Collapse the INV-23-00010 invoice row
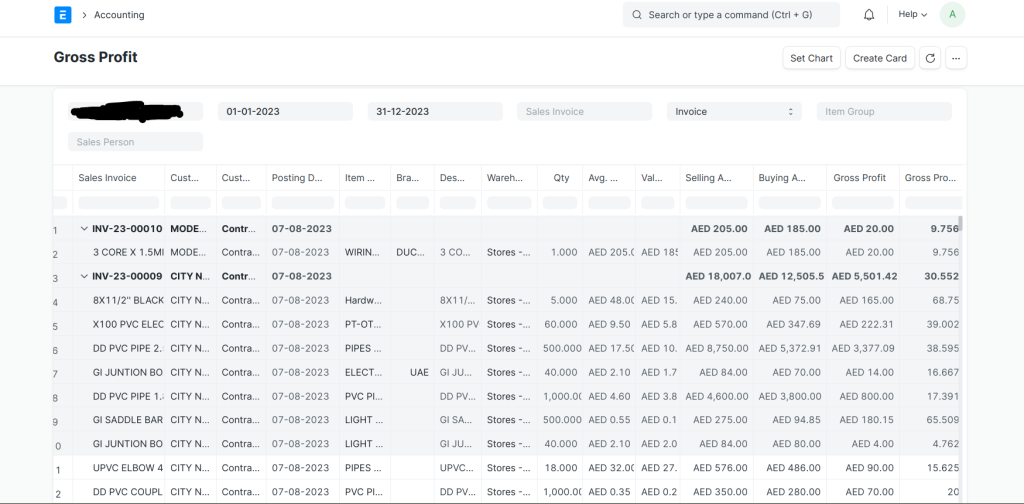This screenshot has width=1024, height=504. pyautogui.click(x=84, y=229)
